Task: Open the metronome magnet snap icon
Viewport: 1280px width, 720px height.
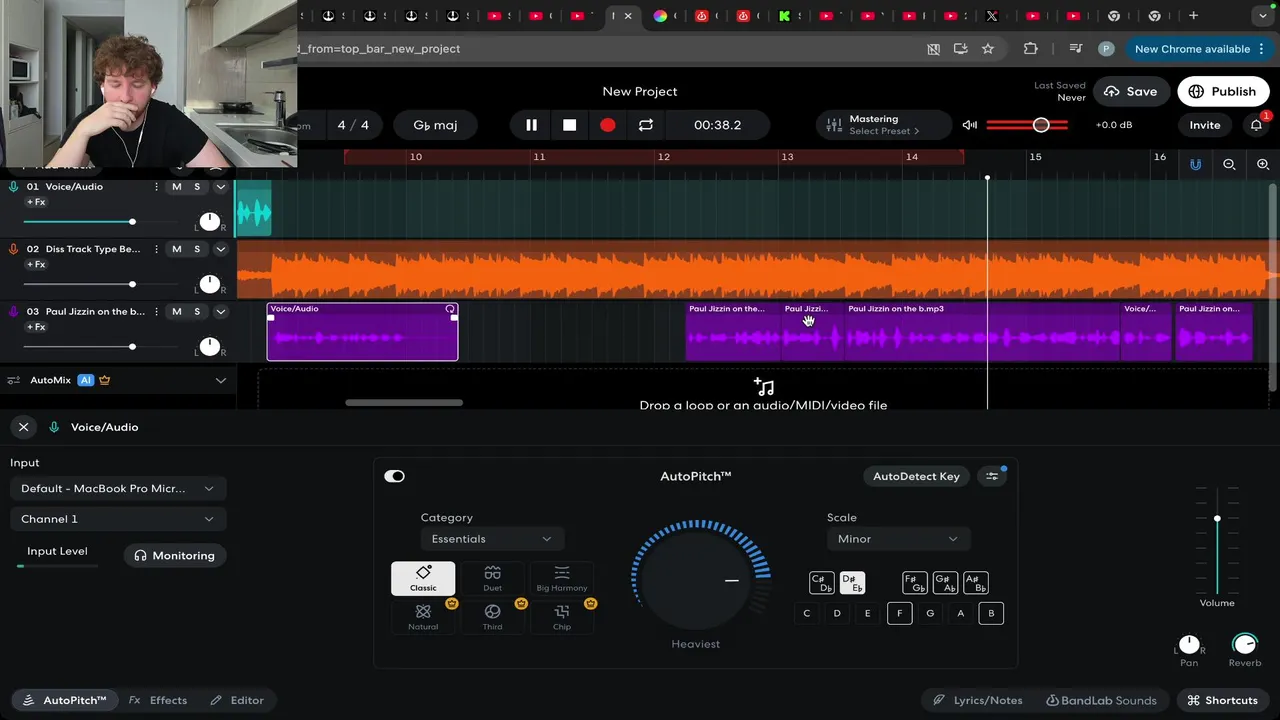Action: [1195, 164]
